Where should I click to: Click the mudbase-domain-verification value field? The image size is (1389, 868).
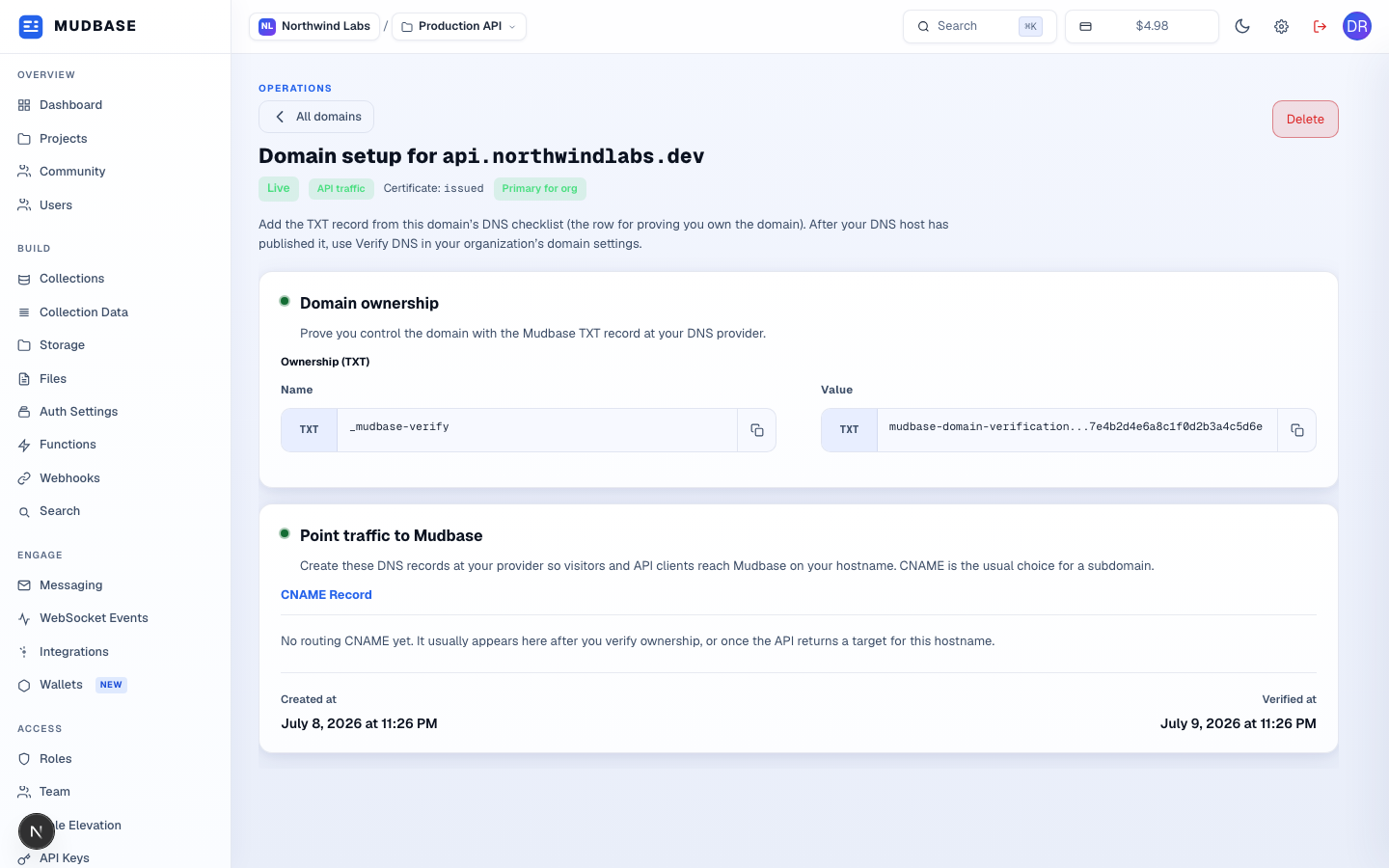[x=1077, y=430]
